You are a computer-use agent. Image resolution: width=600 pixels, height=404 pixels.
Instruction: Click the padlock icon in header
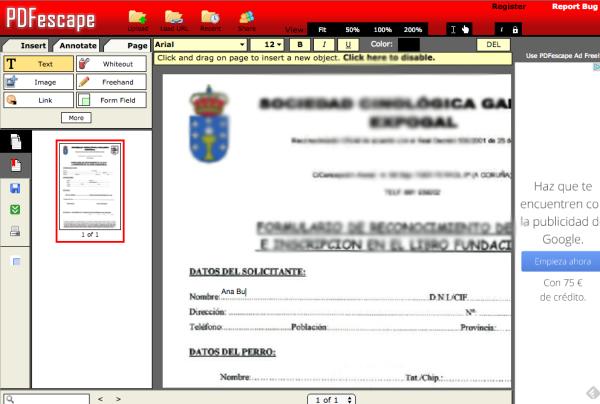(x=515, y=30)
